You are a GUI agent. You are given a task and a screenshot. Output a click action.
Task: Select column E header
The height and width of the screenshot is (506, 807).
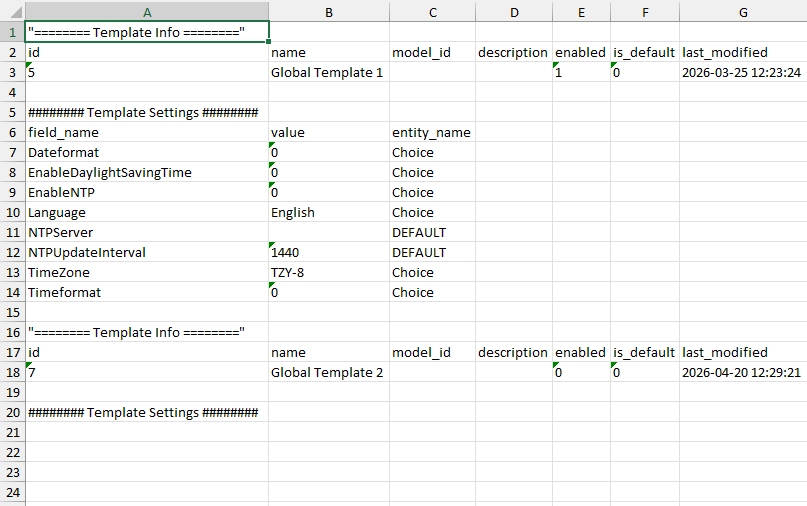(582, 12)
